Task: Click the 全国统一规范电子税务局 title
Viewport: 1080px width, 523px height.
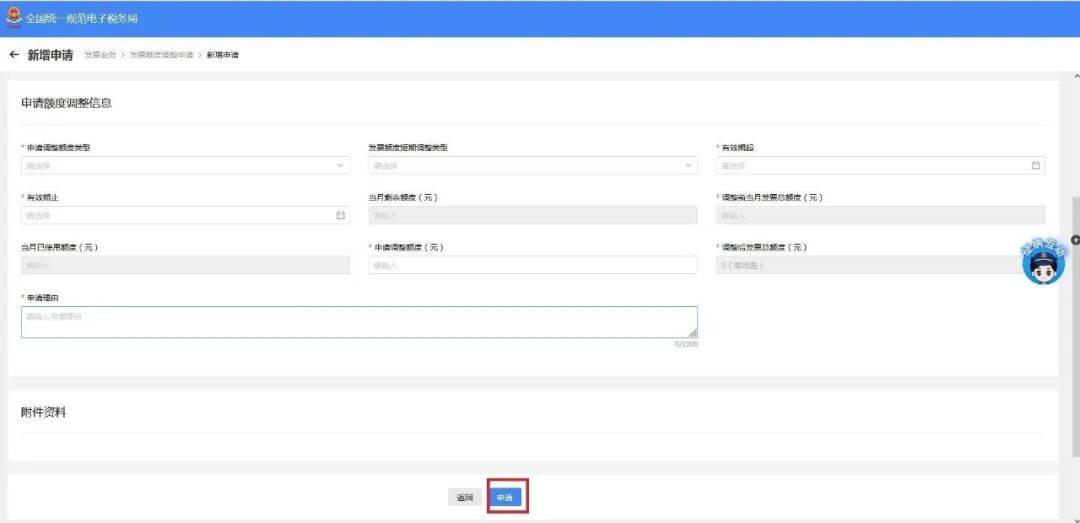Action: 82,18
